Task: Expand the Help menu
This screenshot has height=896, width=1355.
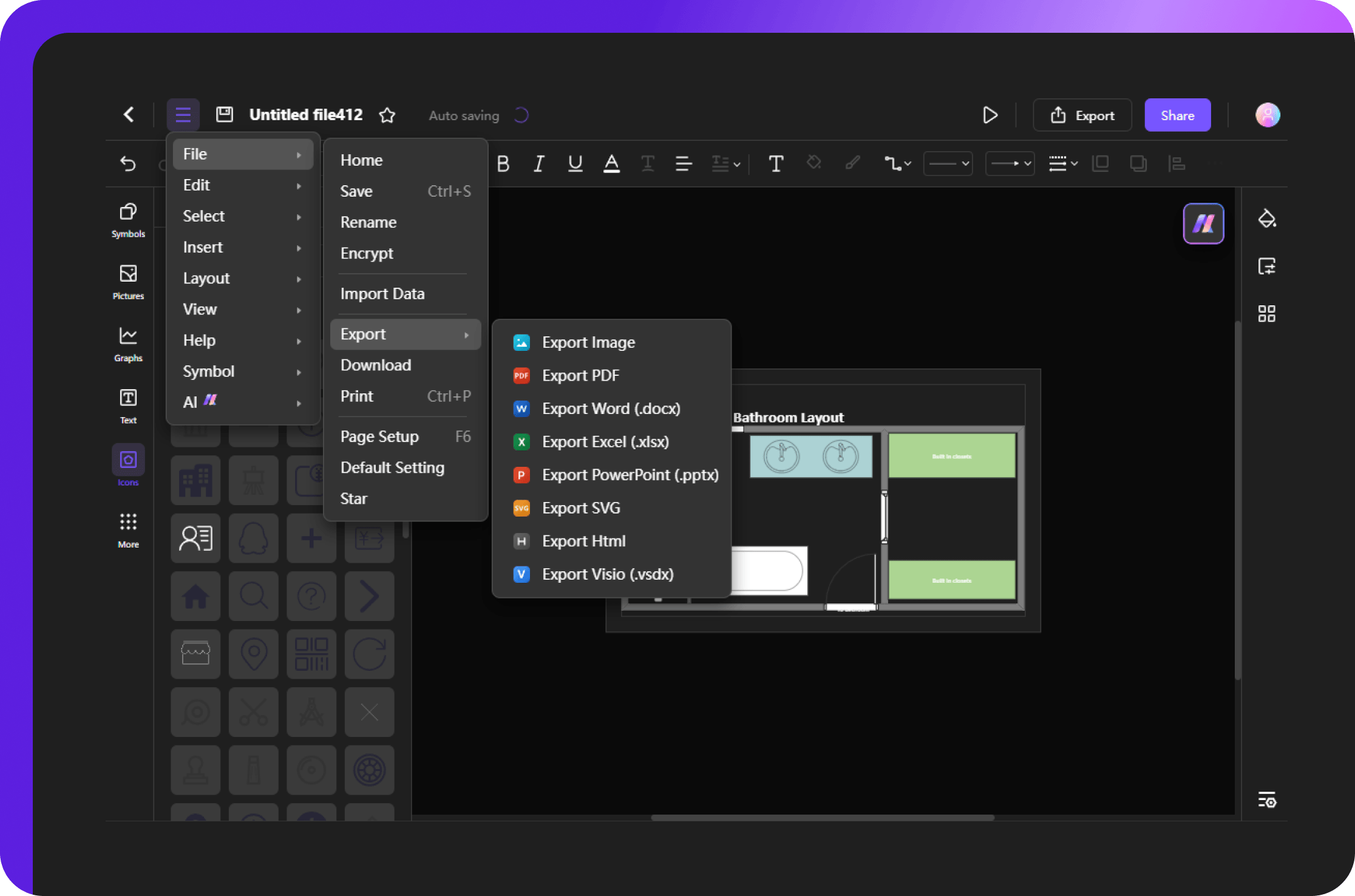Action: [243, 340]
